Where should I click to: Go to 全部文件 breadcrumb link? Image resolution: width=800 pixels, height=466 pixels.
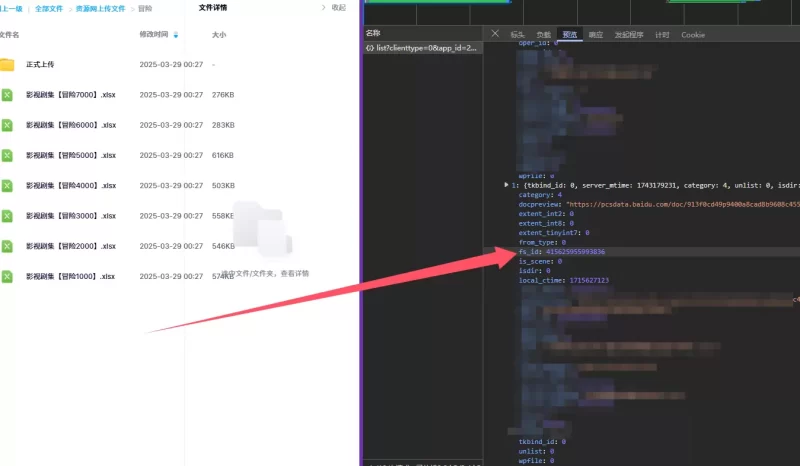(49, 9)
